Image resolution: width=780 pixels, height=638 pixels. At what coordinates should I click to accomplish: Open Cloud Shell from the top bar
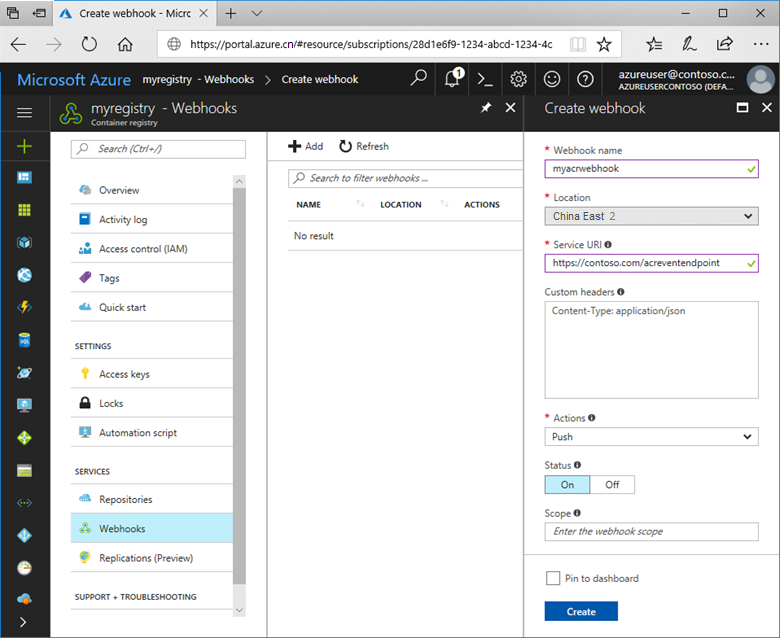[x=485, y=79]
